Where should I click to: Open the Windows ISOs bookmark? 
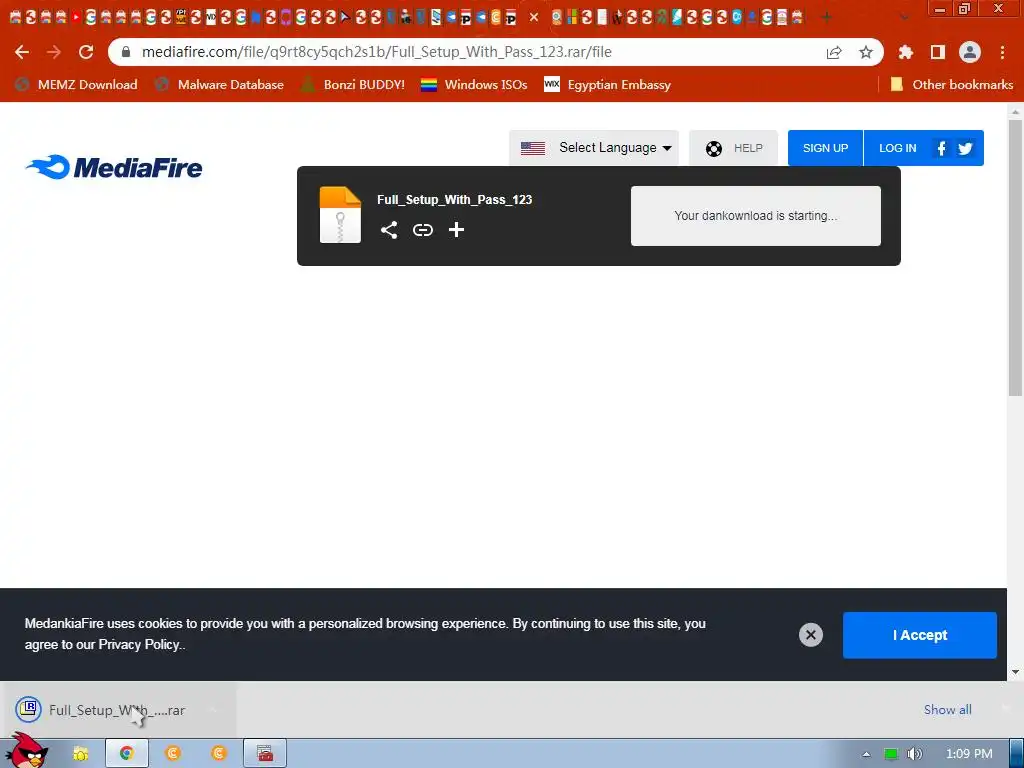[x=474, y=85]
